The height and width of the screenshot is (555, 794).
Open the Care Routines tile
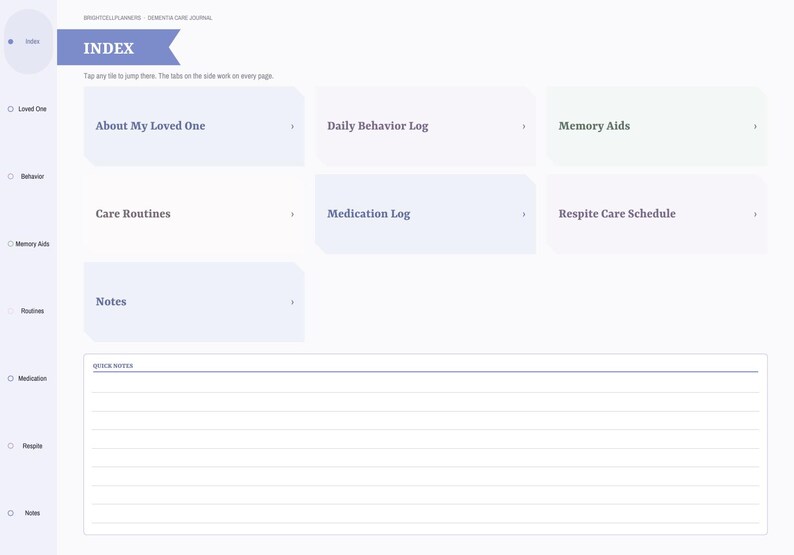194,214
